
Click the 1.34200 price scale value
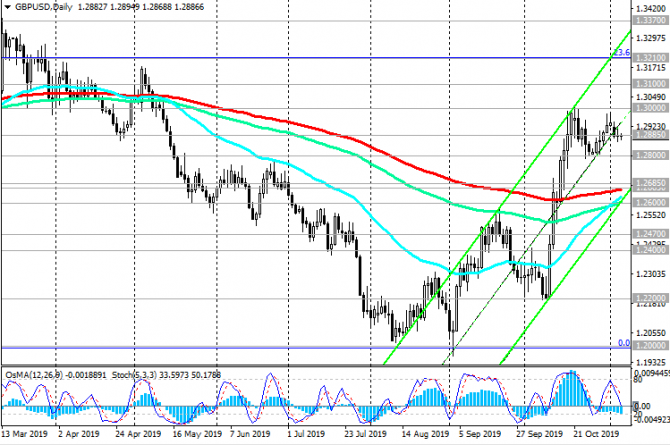point(651,8)
